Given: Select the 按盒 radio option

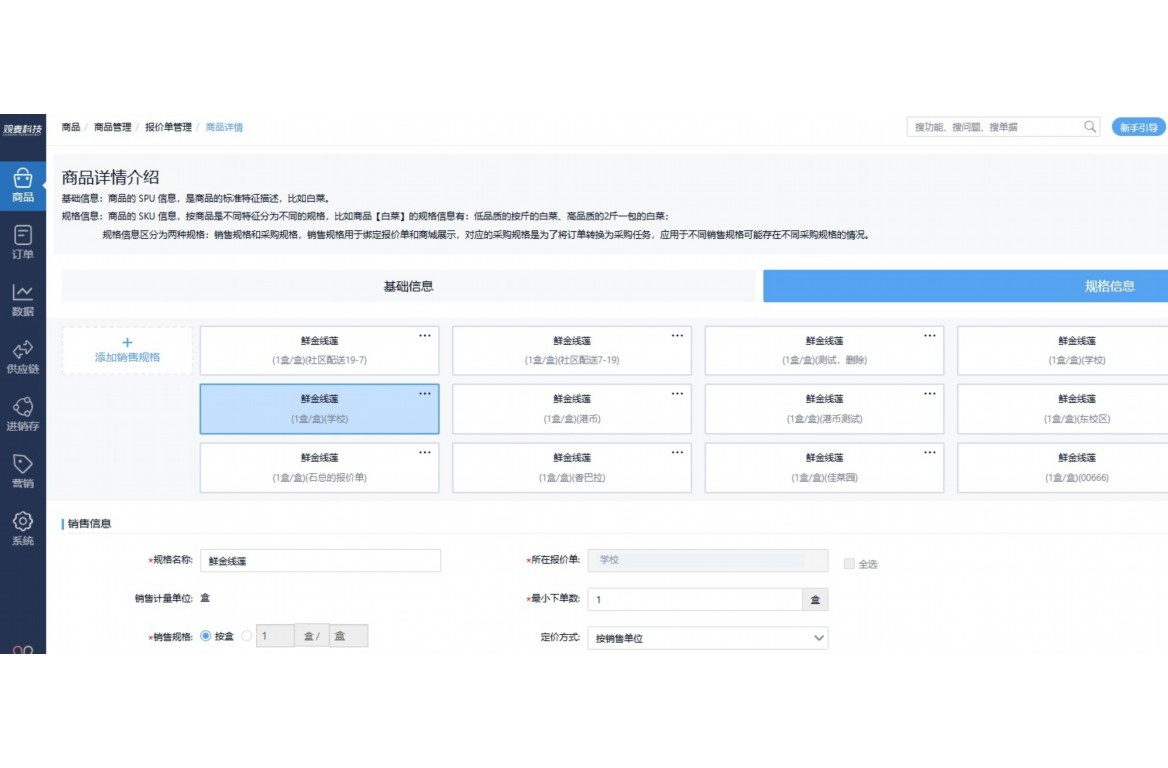Looking at the screenshot, I should point(206,636).
